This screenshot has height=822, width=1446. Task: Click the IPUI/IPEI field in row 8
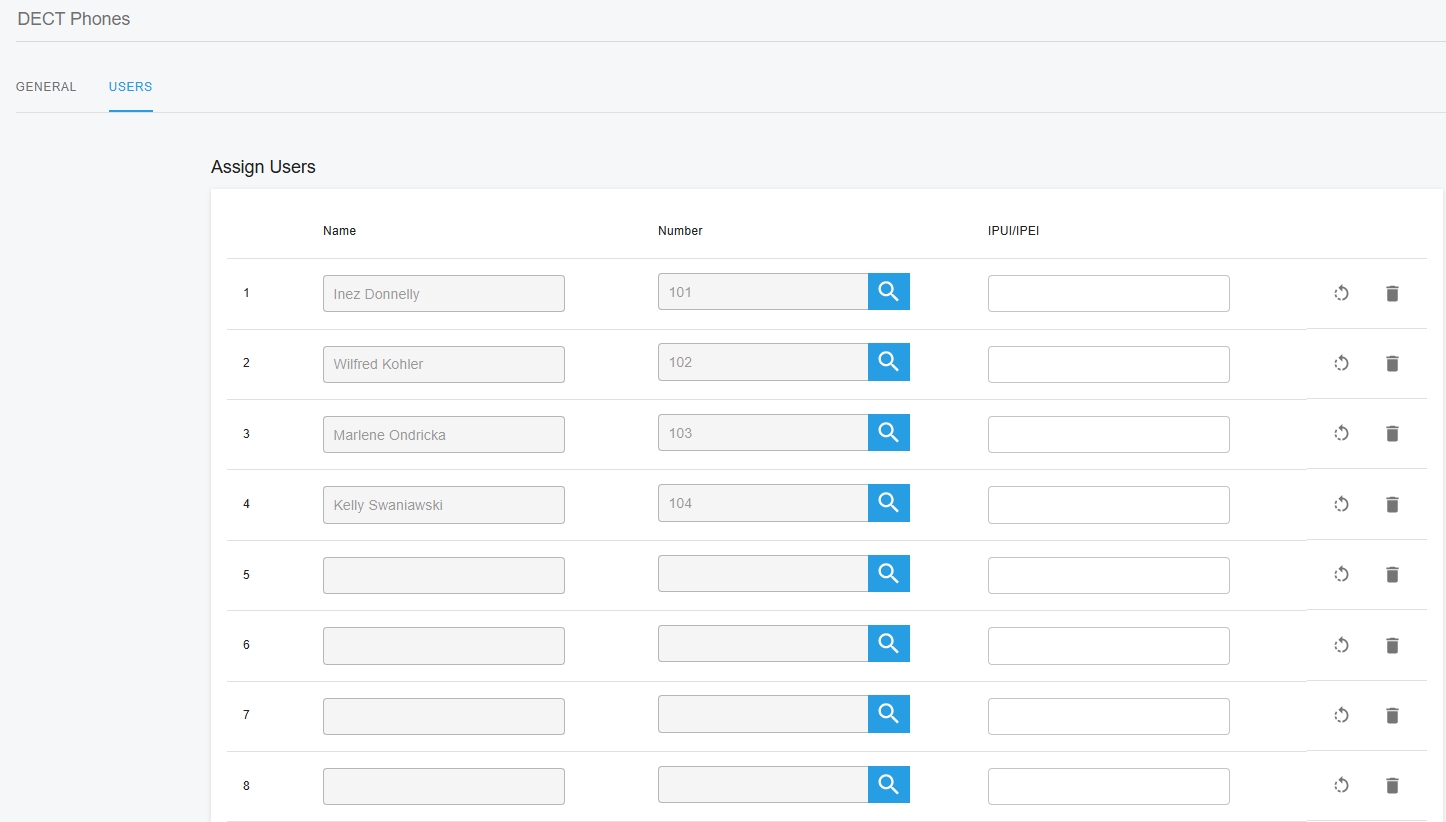1108,786
